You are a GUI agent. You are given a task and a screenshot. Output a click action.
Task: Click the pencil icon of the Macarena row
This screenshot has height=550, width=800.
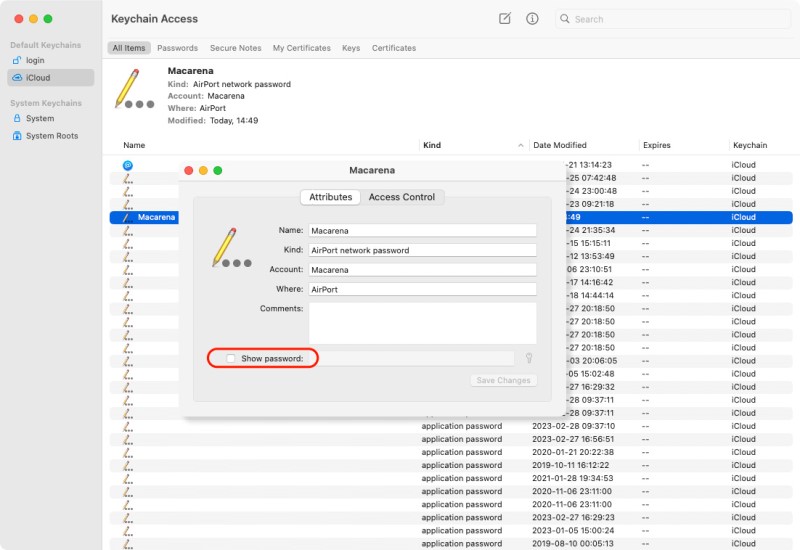(x=128, y=217)
